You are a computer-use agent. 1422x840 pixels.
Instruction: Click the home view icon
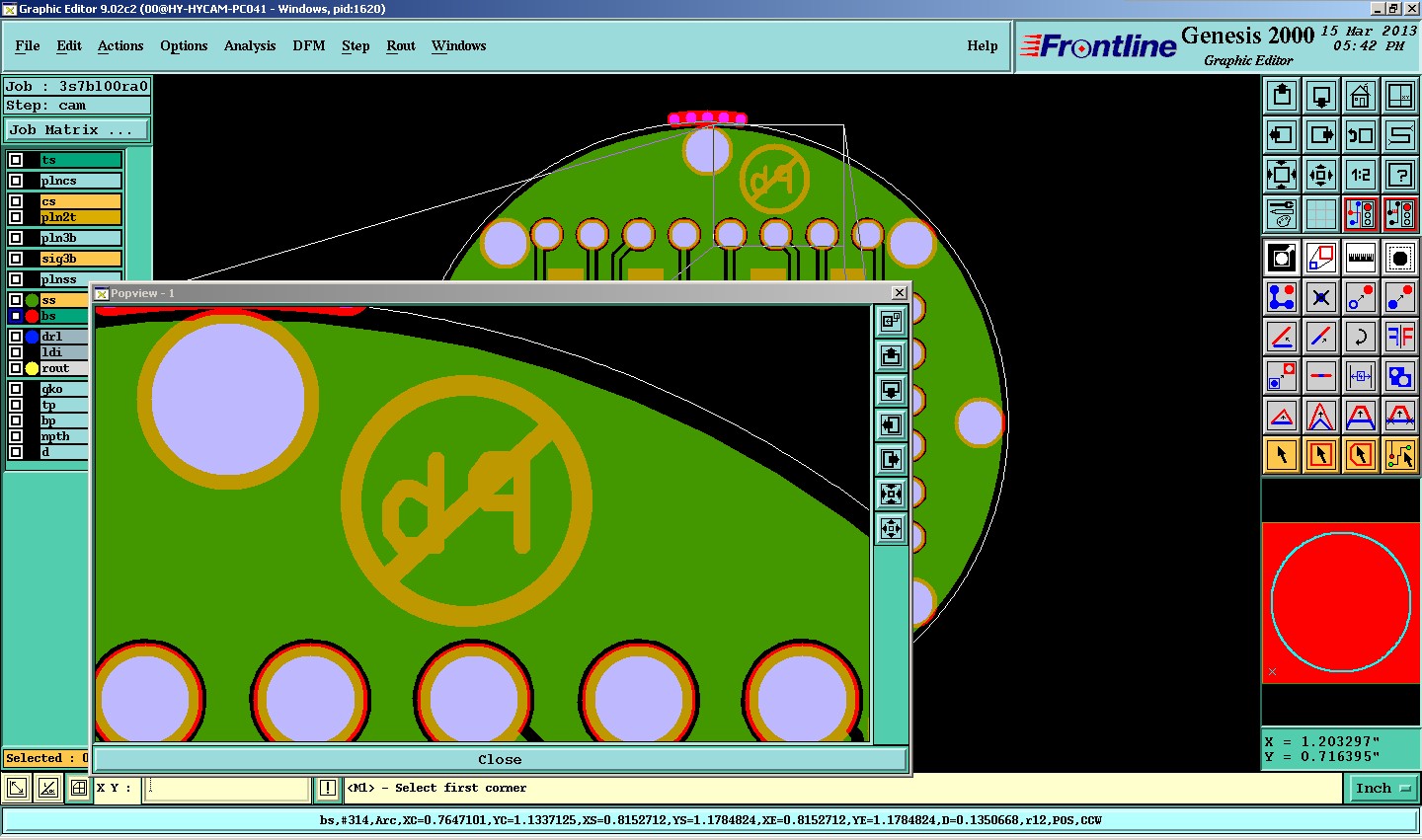click(1361, 96)
